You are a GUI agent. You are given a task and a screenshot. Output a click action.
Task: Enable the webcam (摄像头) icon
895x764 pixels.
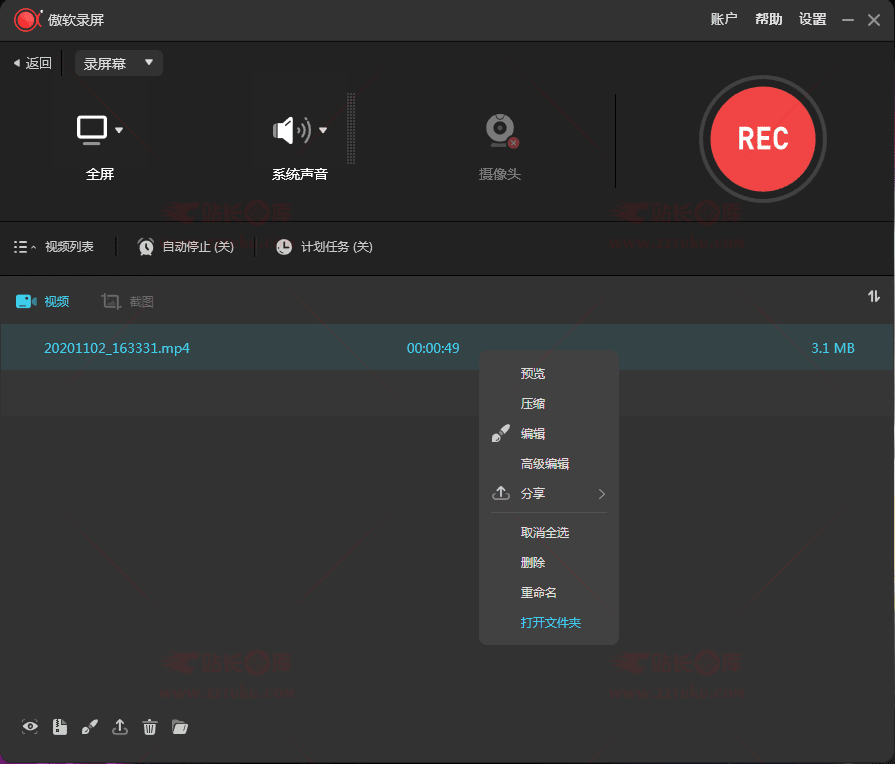coord(500,131)
